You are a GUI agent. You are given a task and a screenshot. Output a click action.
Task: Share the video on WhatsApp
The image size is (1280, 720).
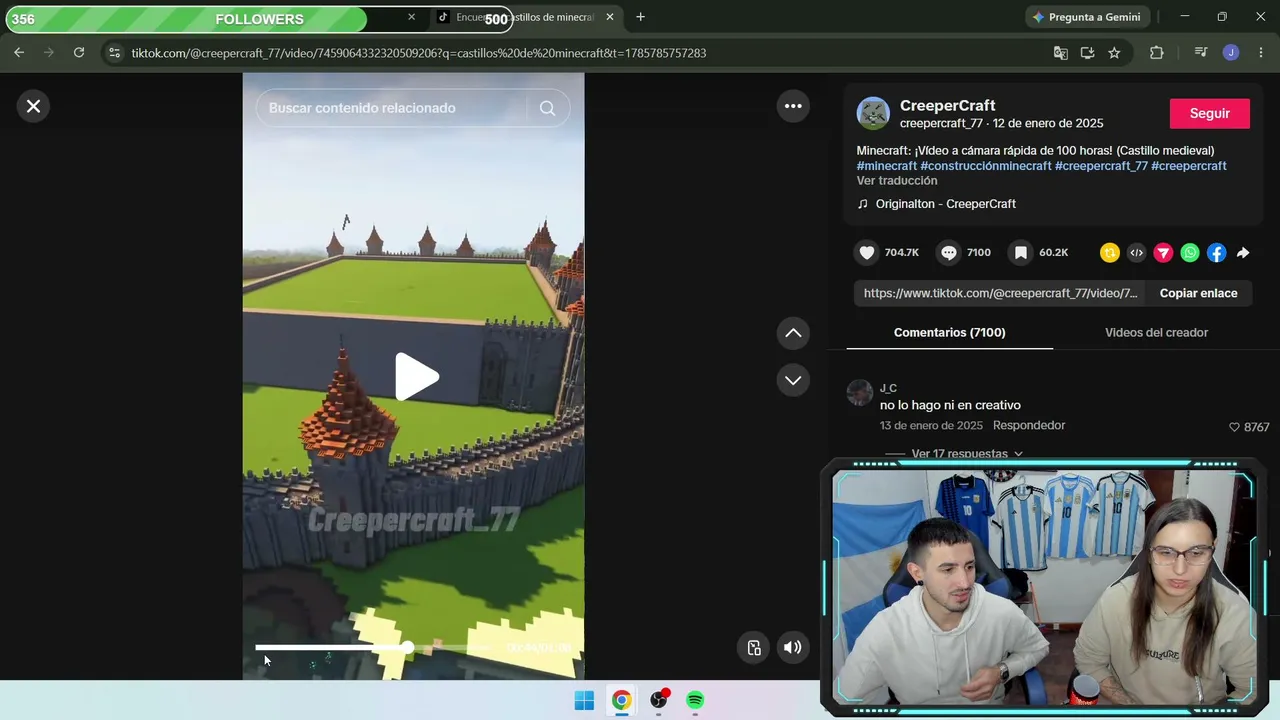coord(1190,253)
